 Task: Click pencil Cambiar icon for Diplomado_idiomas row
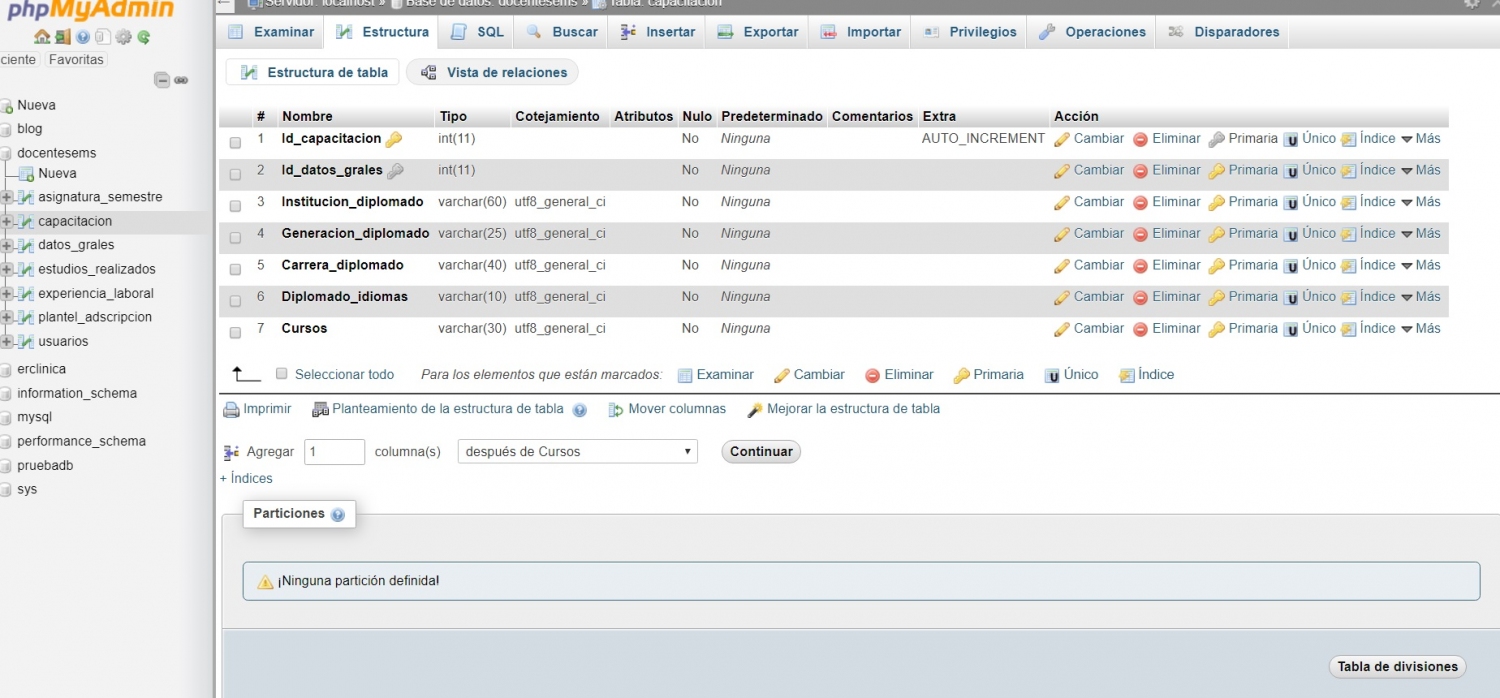coord(1062,297)
